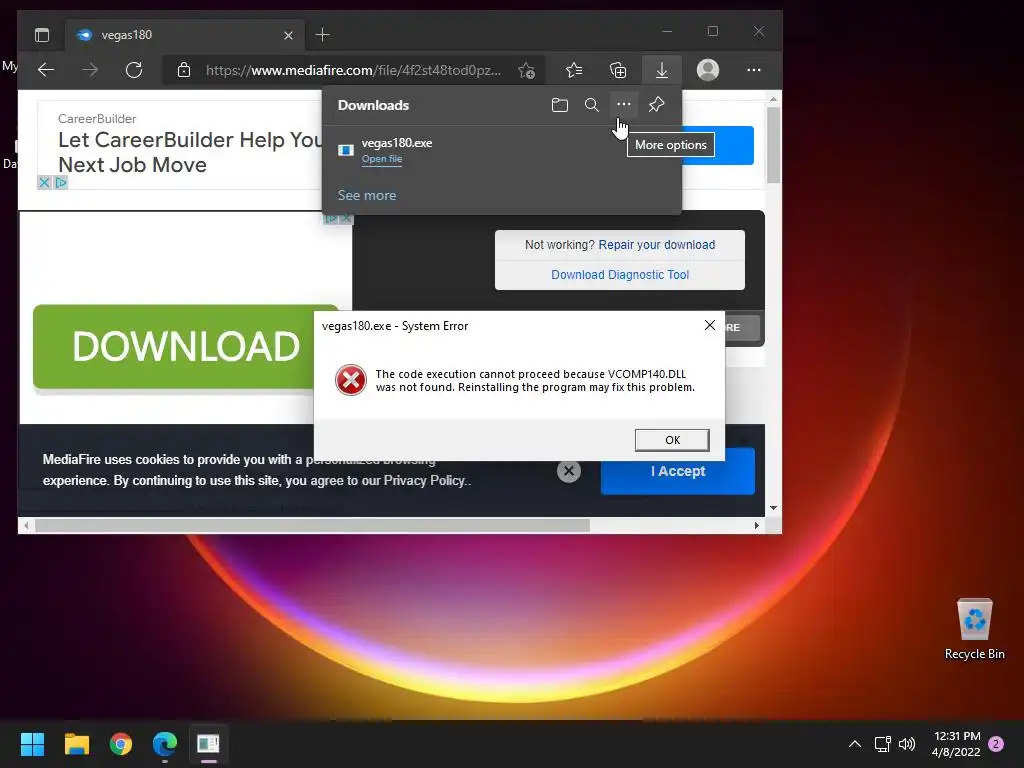Click the scroll down arrow
1024x768 pixels.
point(773,507)
